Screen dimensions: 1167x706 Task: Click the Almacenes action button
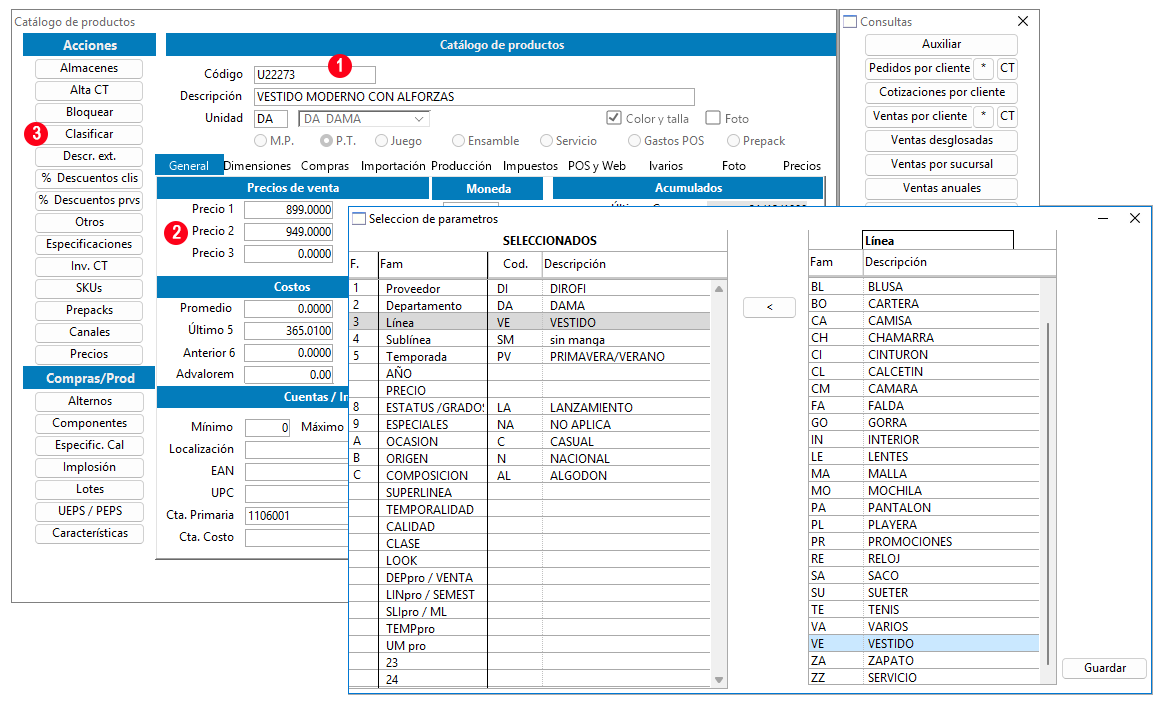[x=89, y=68]
